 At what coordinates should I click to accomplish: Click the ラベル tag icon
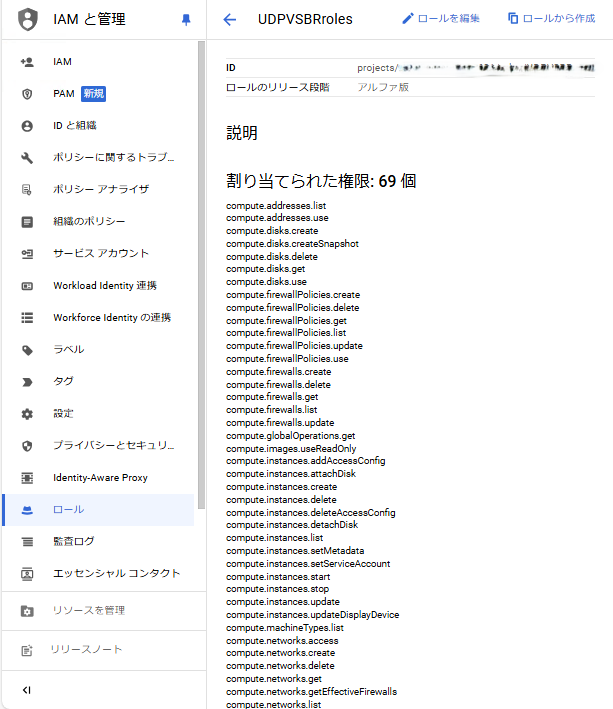click(x=27, y=350)
